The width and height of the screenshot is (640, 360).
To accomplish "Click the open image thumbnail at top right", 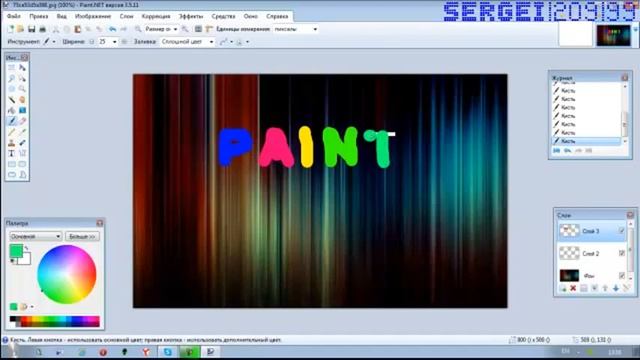I will pos(613,36).
